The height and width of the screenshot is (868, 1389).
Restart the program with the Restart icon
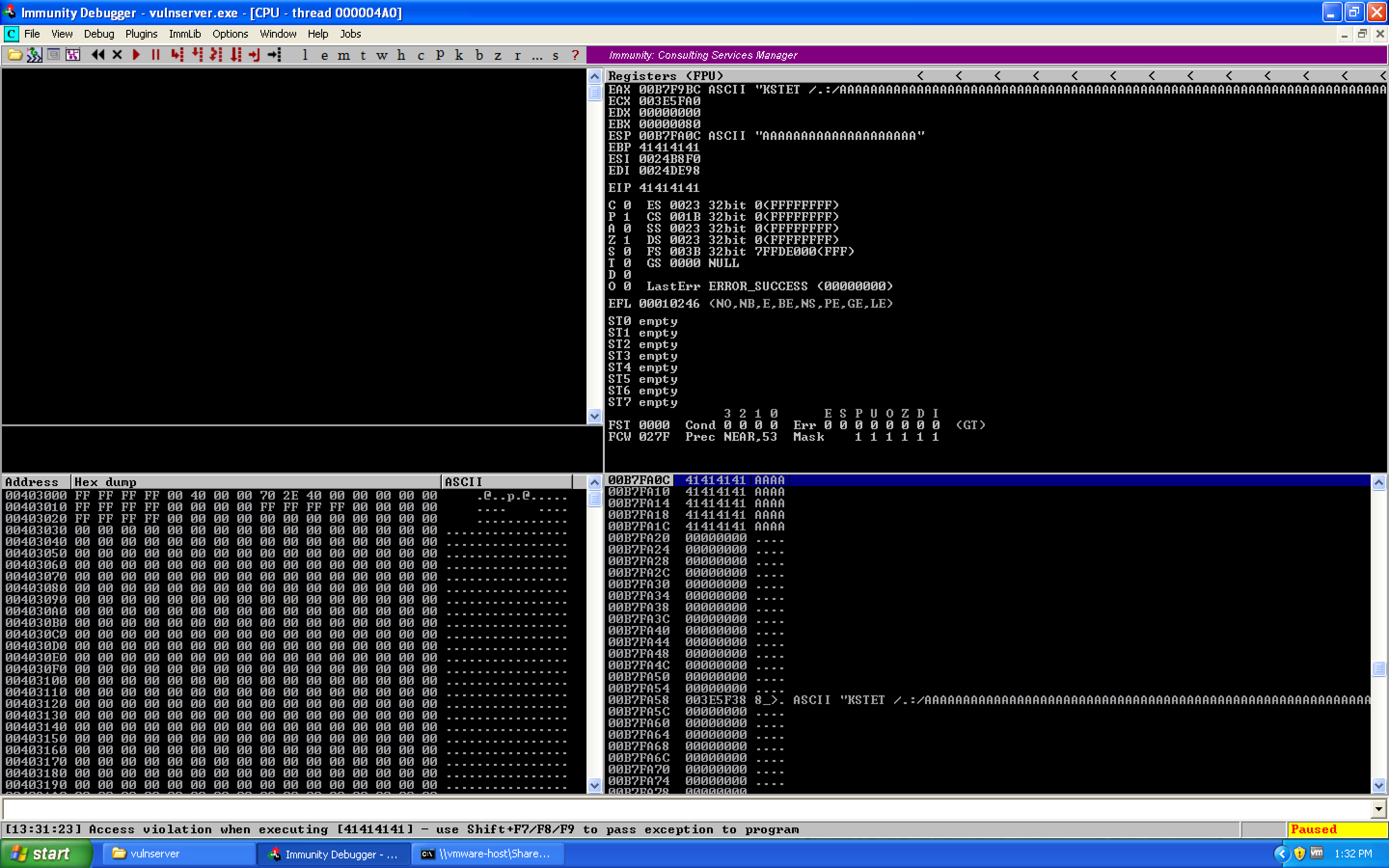click(x=98, y=55)
